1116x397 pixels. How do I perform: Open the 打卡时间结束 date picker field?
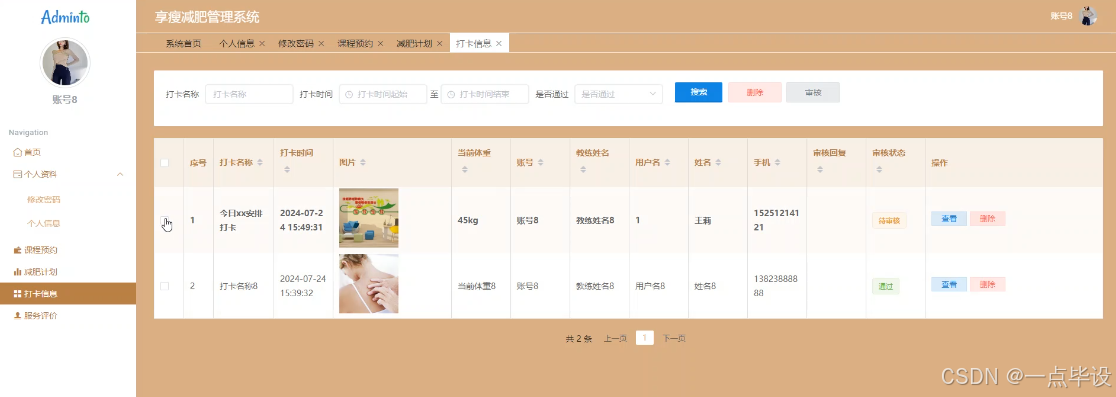485,94
